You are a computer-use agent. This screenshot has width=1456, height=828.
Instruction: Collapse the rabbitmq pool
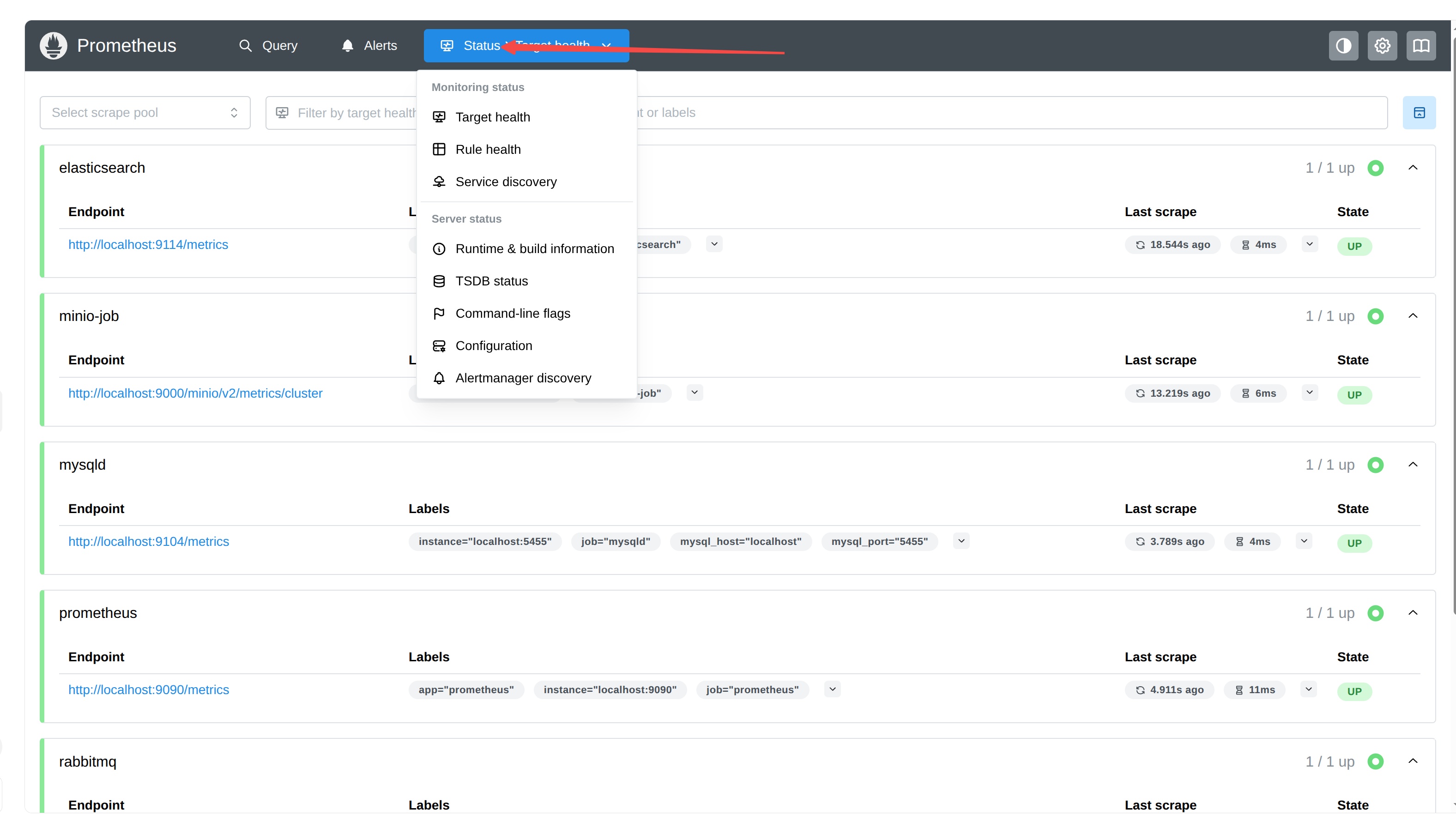point(1413,762)
